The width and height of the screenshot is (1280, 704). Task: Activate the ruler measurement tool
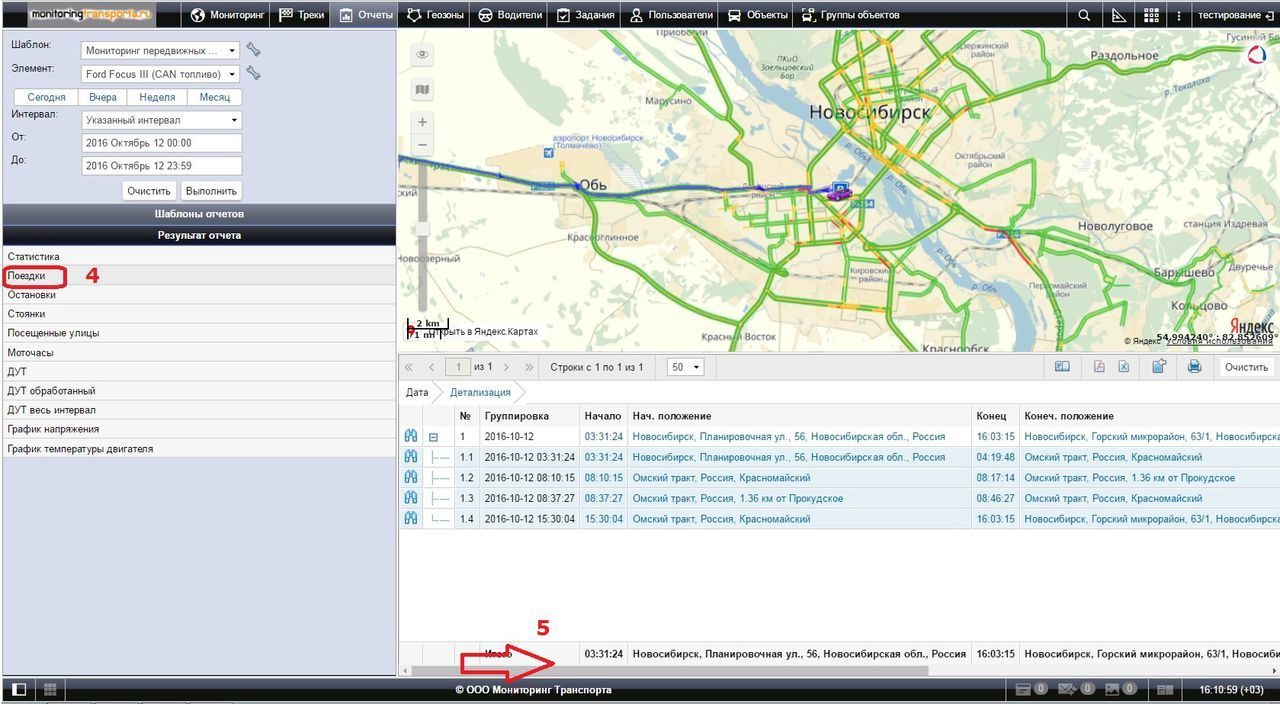[1118, 15]
